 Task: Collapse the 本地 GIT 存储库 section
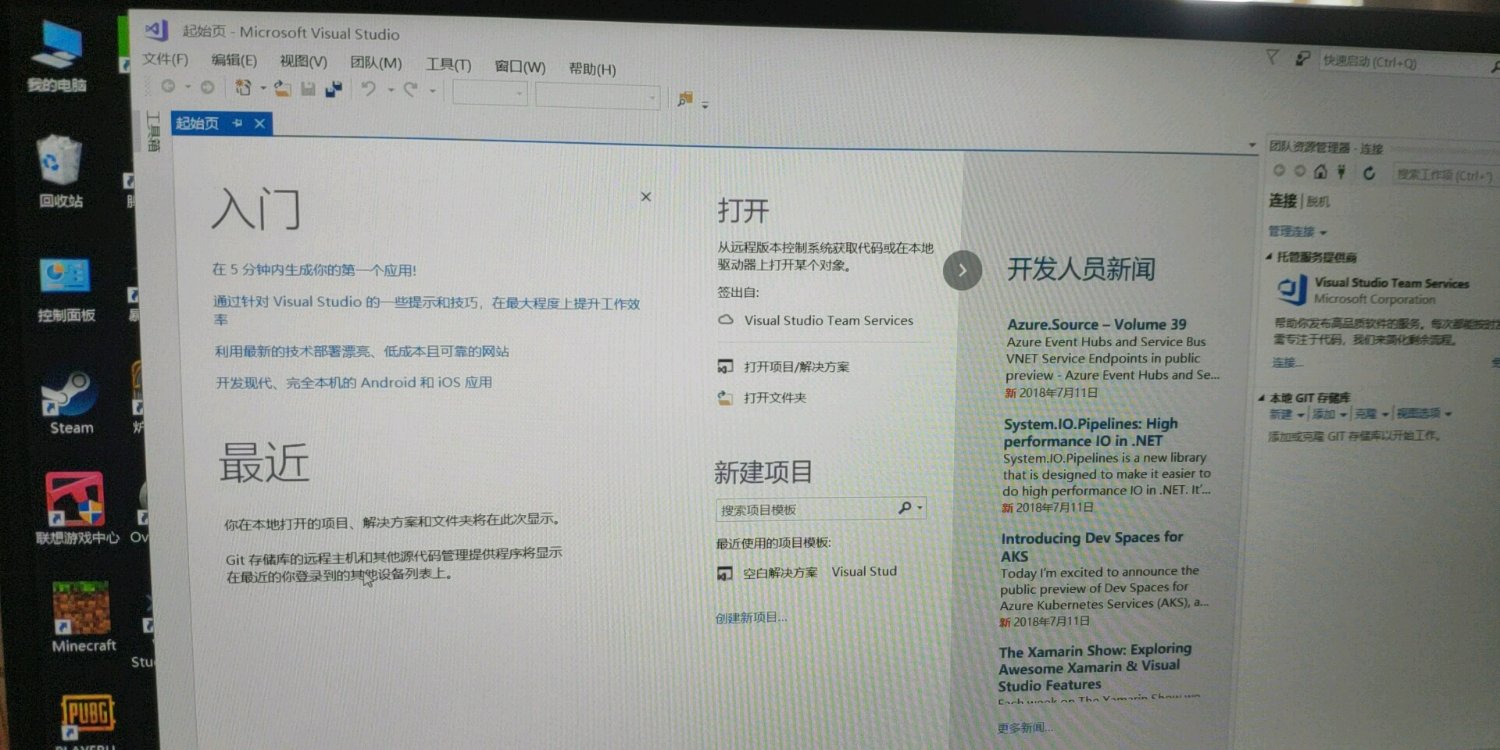point(1262,398)
